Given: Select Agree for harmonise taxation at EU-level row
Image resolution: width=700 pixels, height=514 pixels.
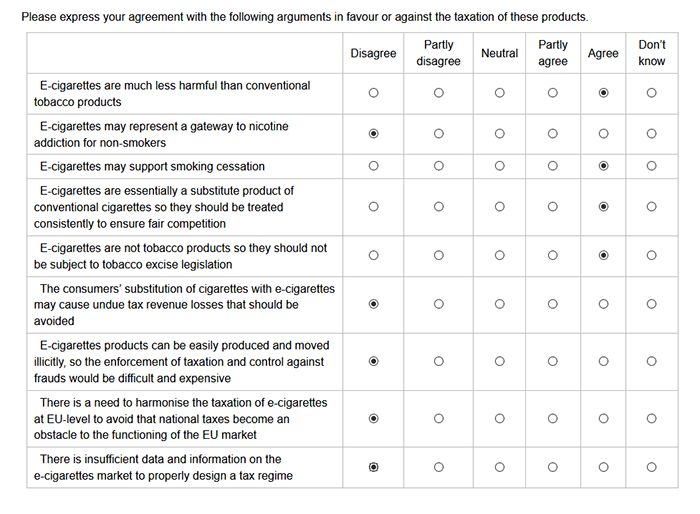Looking at the screenshot, I should point(604,418).
